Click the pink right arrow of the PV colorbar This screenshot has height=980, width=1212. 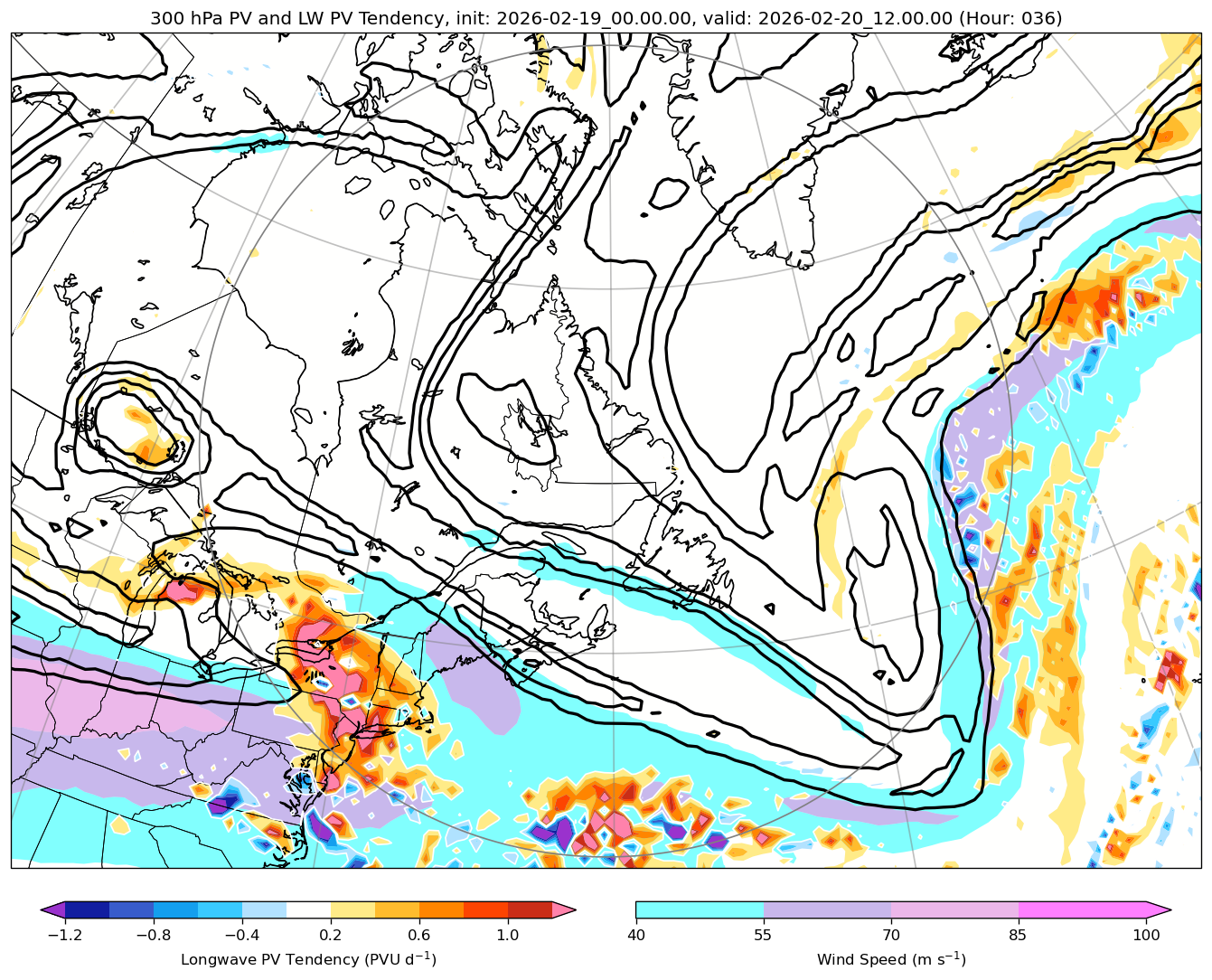click(564, 909)
